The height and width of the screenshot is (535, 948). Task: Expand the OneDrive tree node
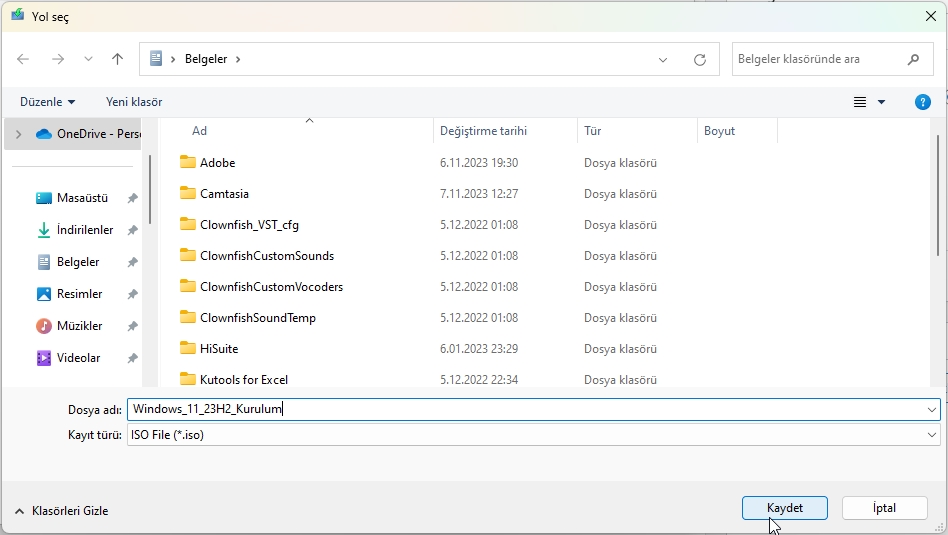click(18, 134)
